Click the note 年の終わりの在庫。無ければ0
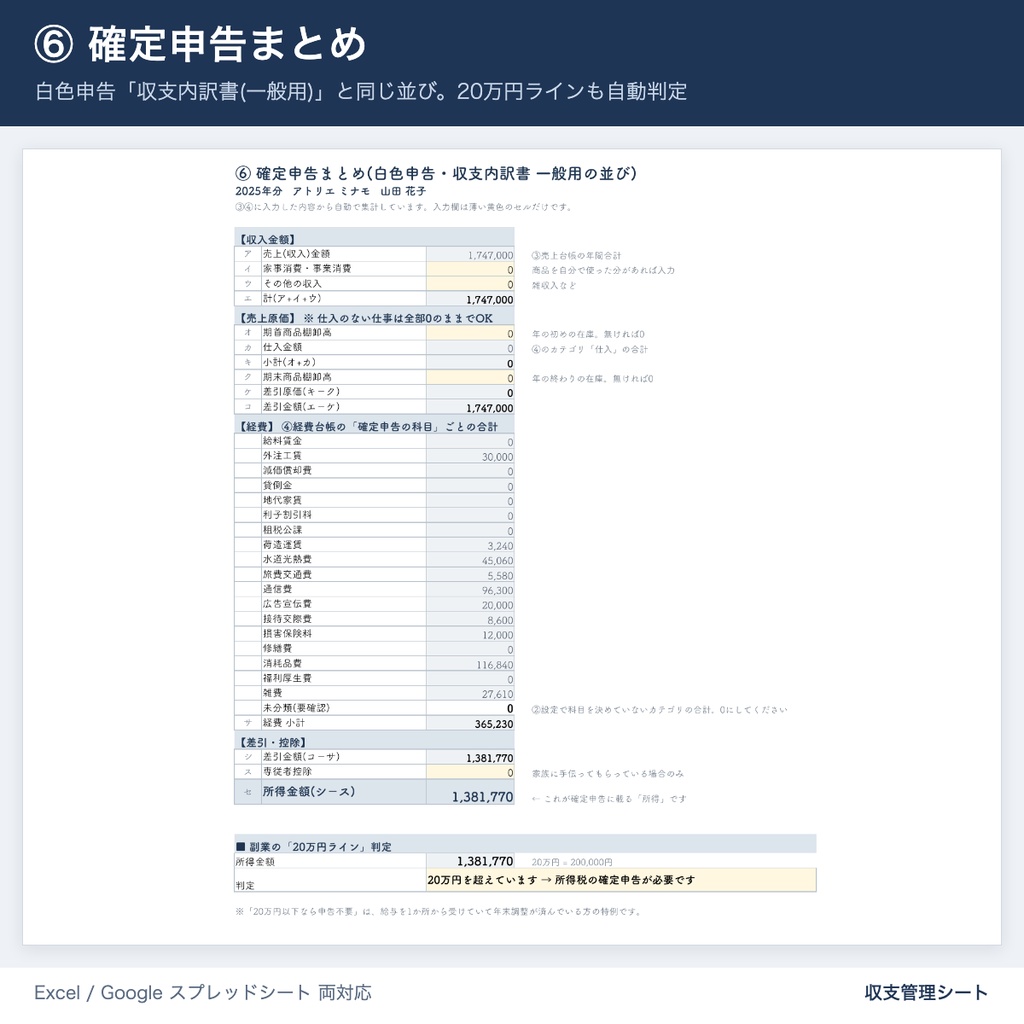 coord(592,378)
